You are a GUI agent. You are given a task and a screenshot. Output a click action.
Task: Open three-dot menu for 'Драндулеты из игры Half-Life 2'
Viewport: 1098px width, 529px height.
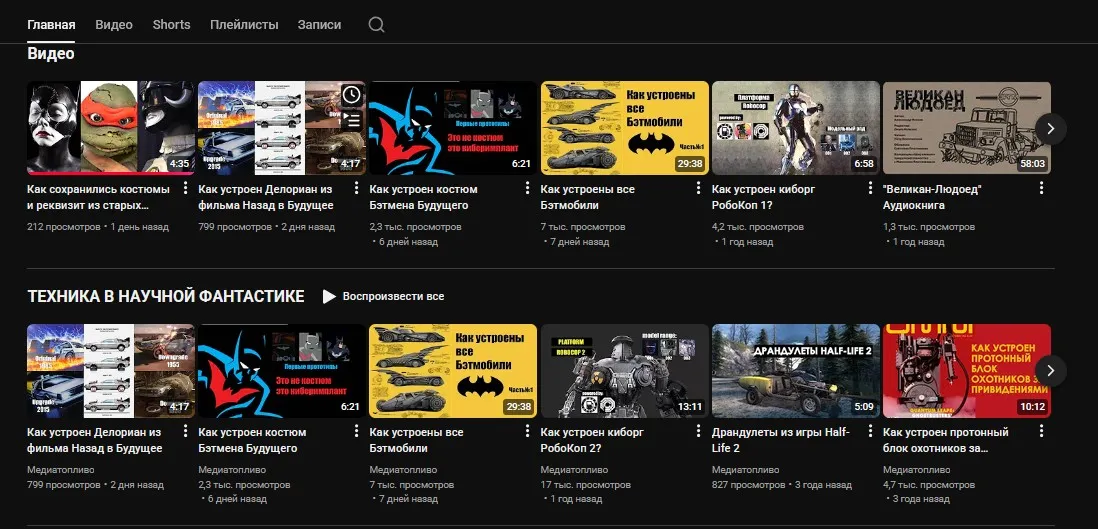[x=870, y=431]
